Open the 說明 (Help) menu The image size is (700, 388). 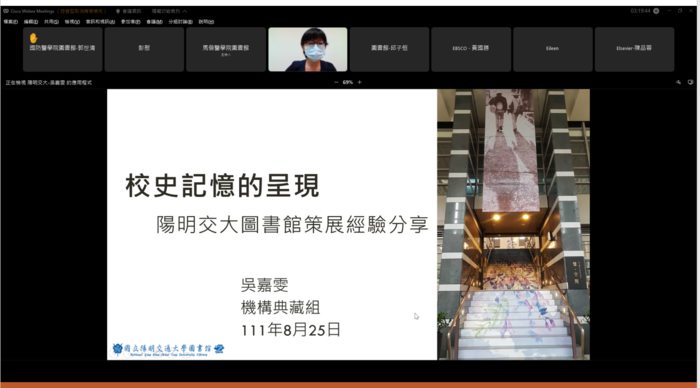(206, 21)
